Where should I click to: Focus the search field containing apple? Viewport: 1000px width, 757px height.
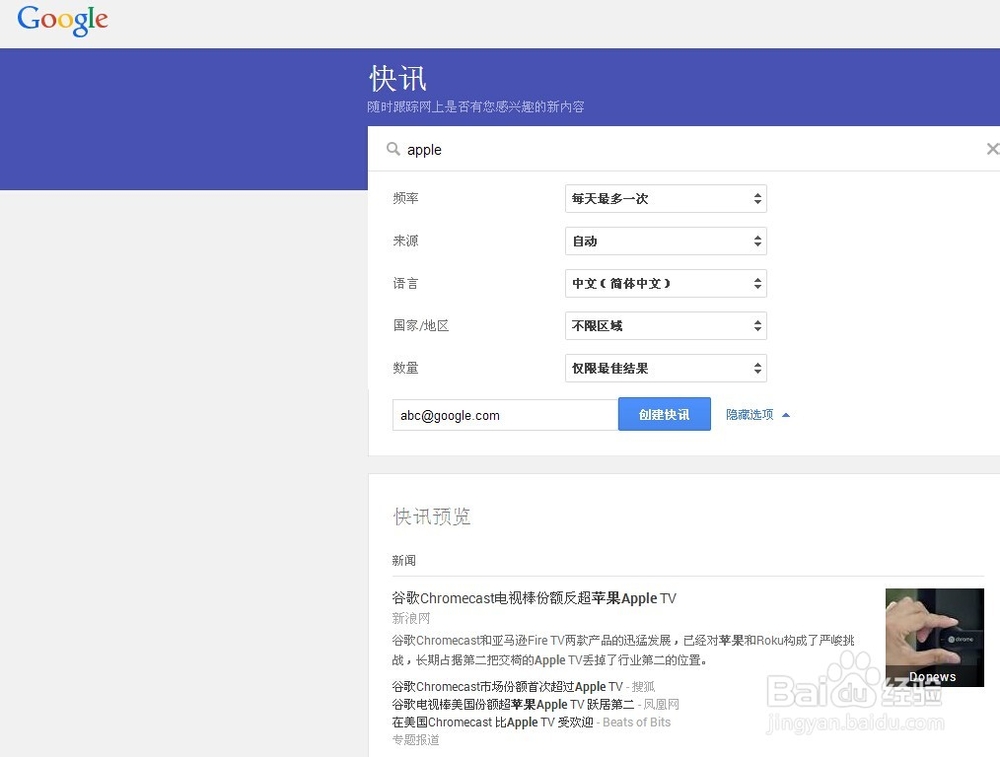[x=684, y=149]
